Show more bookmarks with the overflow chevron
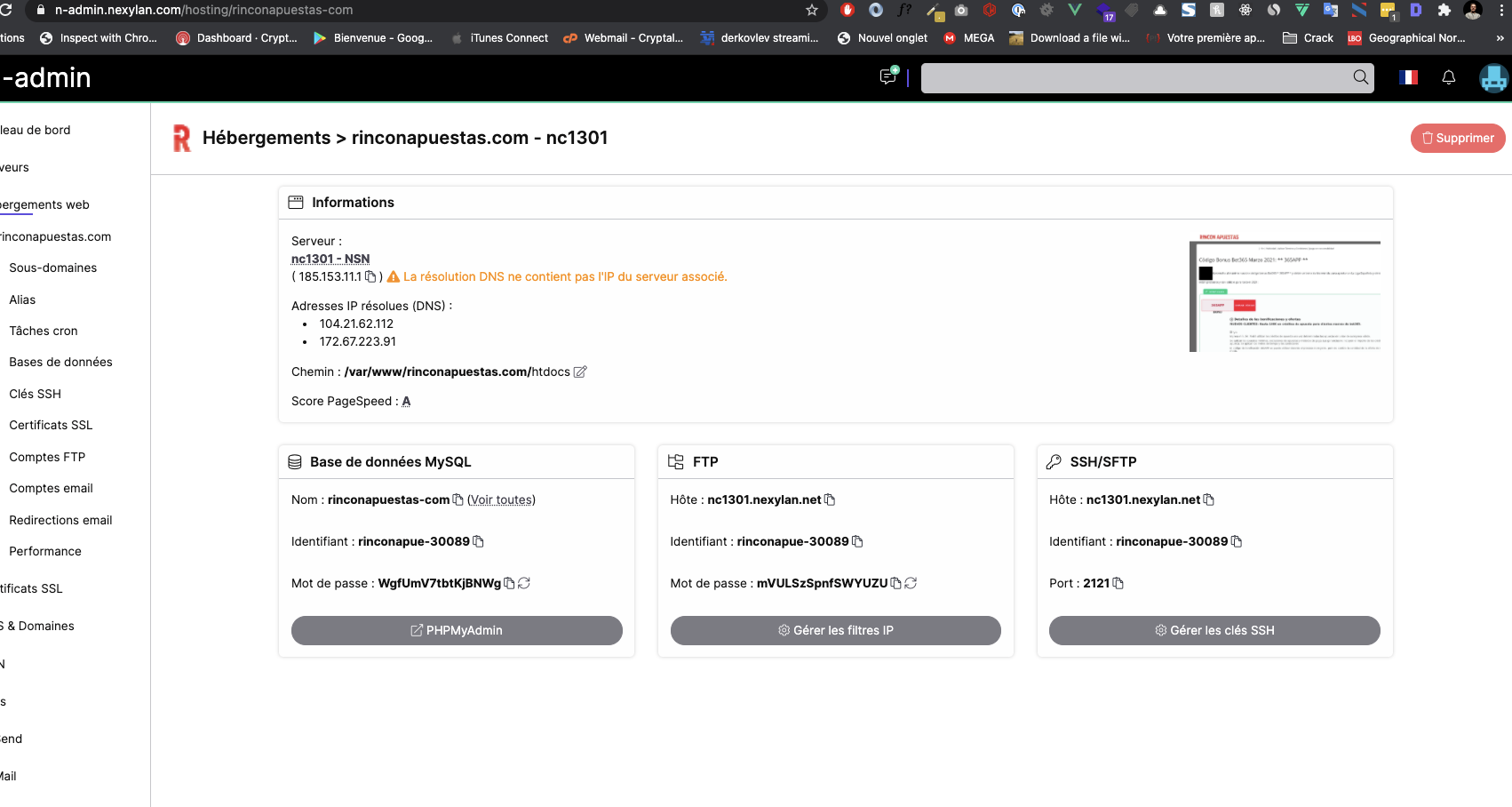The width and height of the screenshot is (1512, 807). [x=1500, y=38]
